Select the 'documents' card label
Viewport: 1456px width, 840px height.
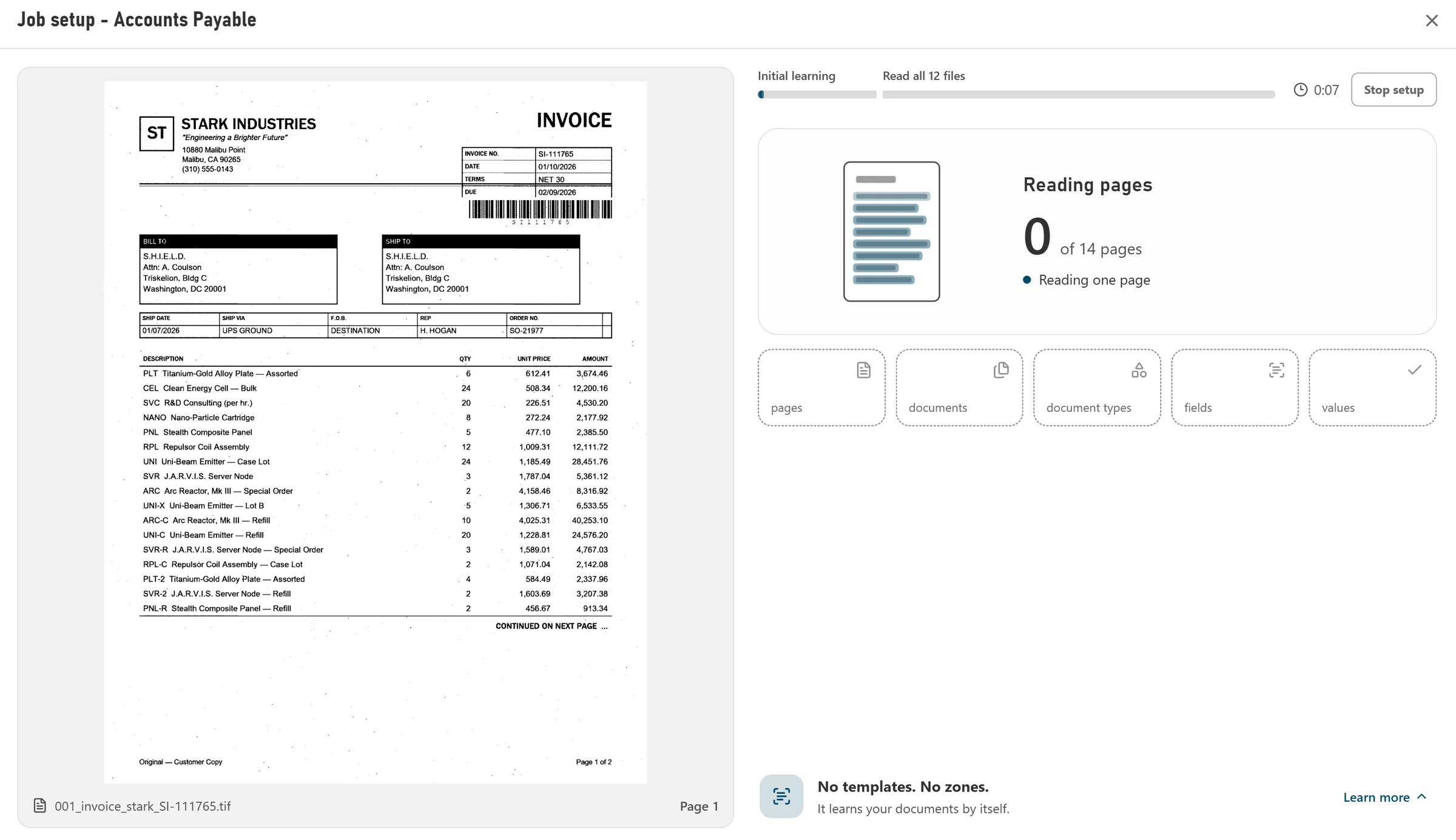coord(938,408)
